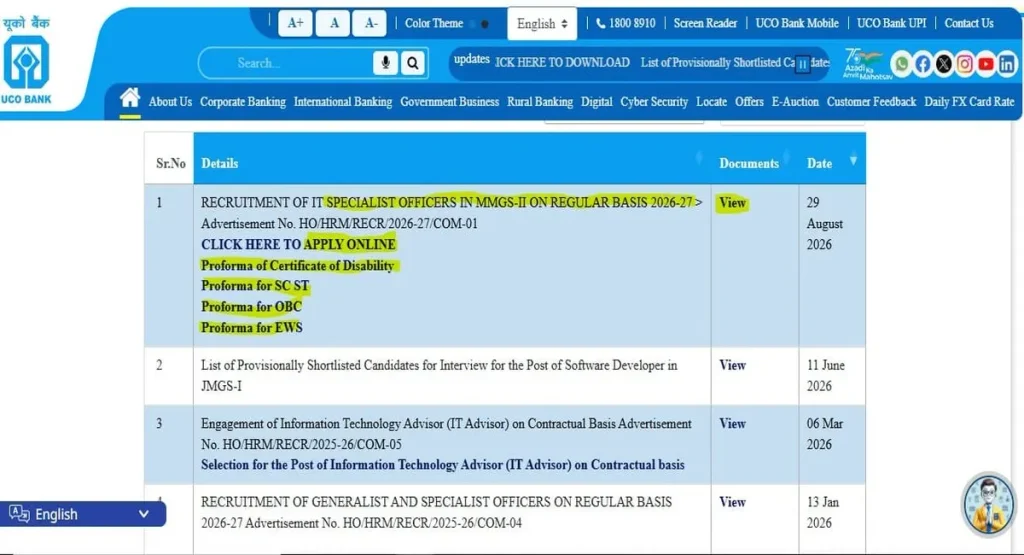This screenshot has width=1024, height=555.
Task: Open Digital menu
Action: click(x=597, y=102)
